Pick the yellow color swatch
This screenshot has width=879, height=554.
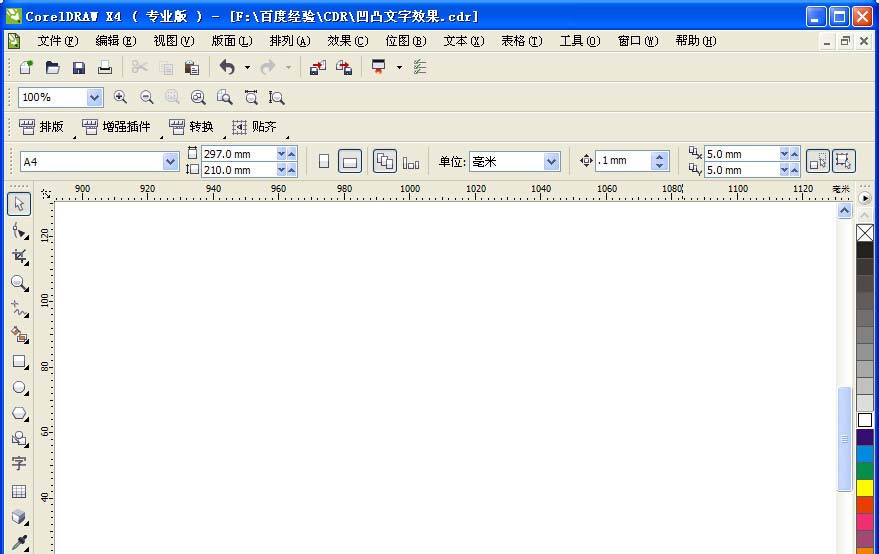point(865,488)
